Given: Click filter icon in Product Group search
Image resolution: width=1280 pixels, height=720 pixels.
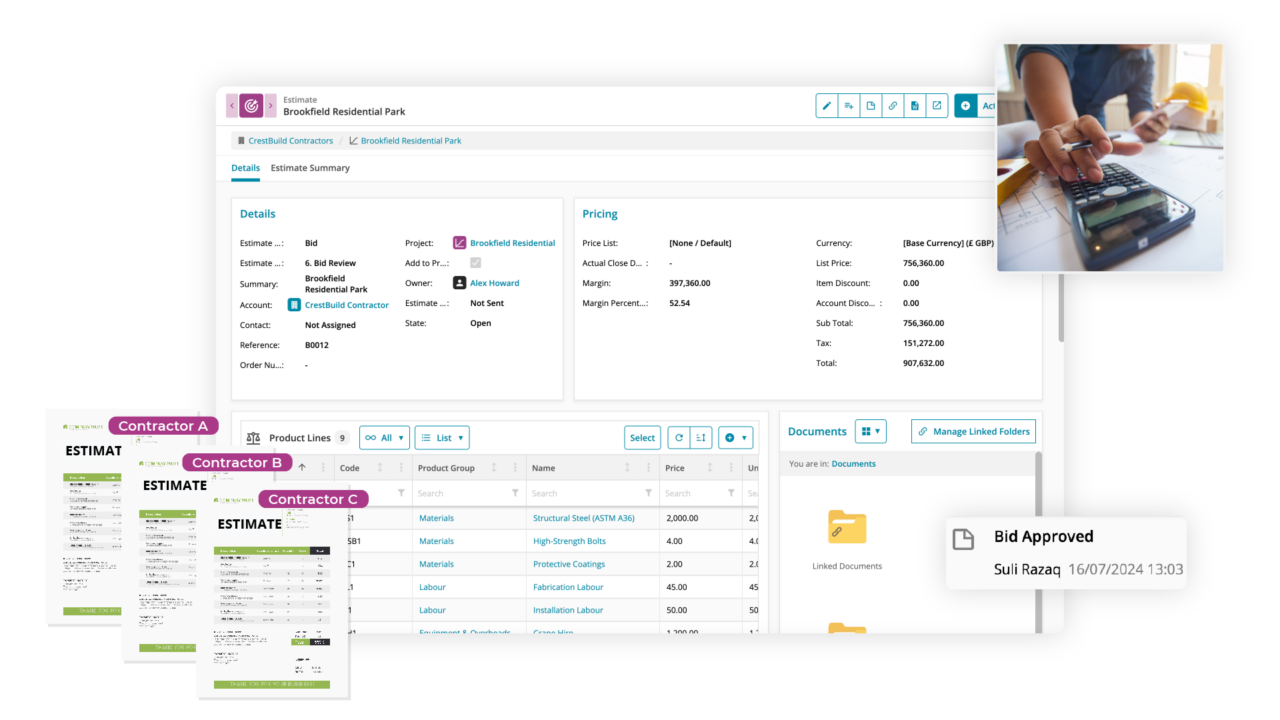Looking at the screenshot, I should click(x=515, y=493).
